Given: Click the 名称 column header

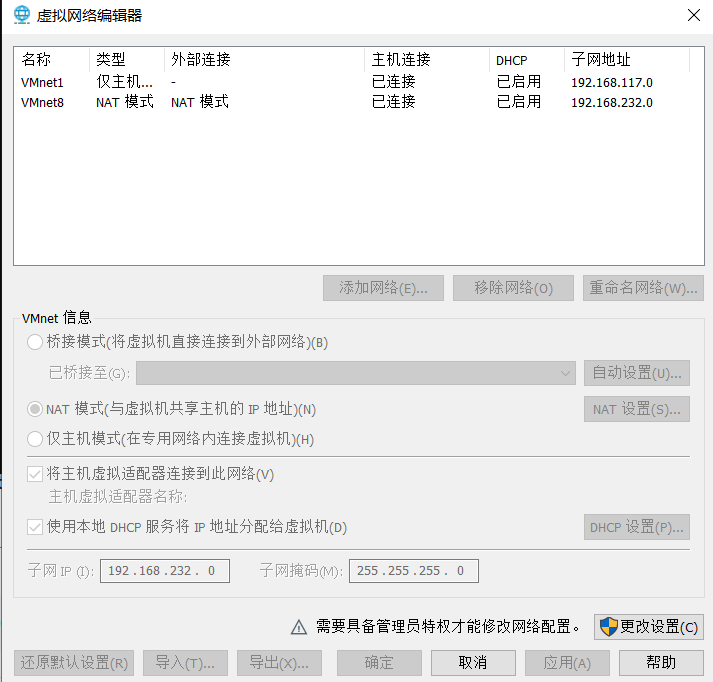Looking at the screenshot, I should 52,60.
